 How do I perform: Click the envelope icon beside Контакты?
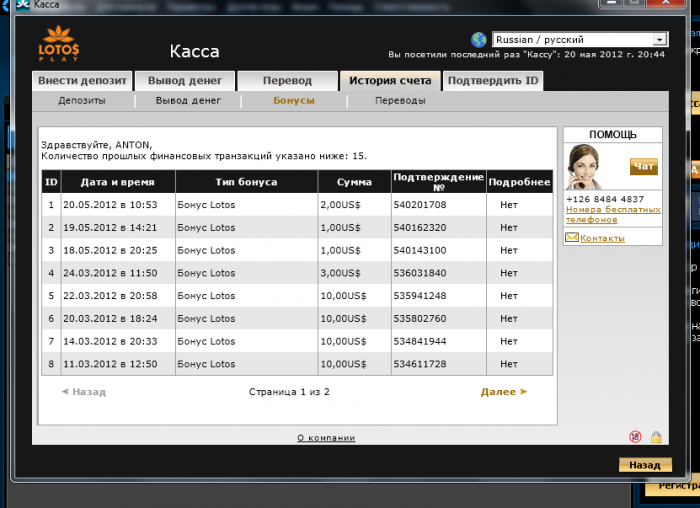[572, 237]
